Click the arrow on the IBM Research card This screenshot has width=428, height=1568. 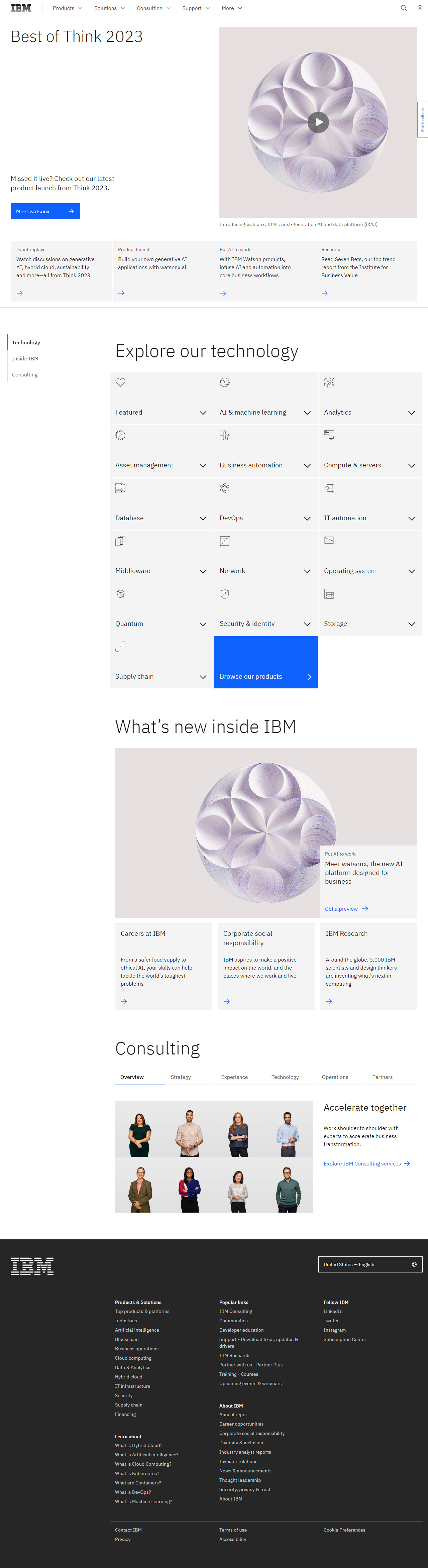pyautogui.click(x=329, y=1001)
